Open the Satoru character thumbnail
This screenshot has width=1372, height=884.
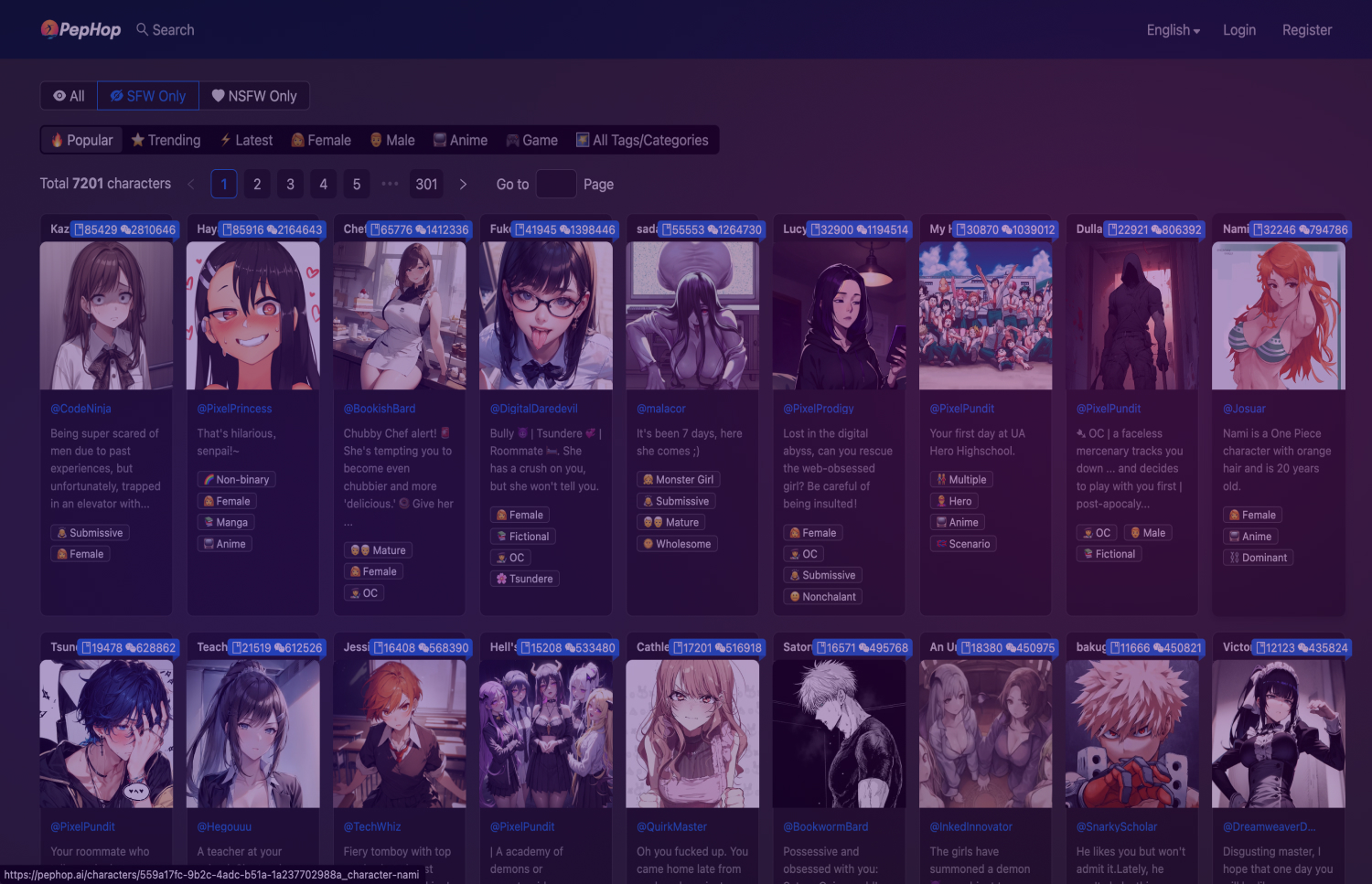(x=839, y=733)
